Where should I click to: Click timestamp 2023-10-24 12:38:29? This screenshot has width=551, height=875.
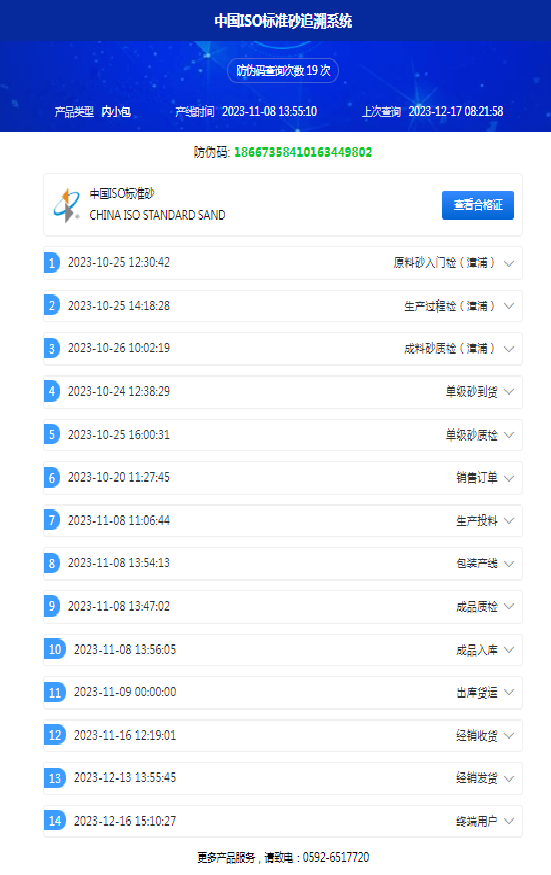click(x=119, y=391)
